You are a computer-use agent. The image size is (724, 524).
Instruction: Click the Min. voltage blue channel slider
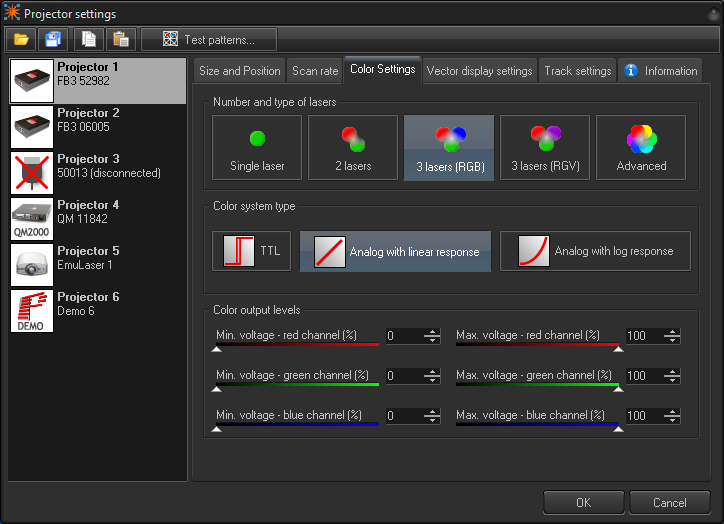(297, 427)
